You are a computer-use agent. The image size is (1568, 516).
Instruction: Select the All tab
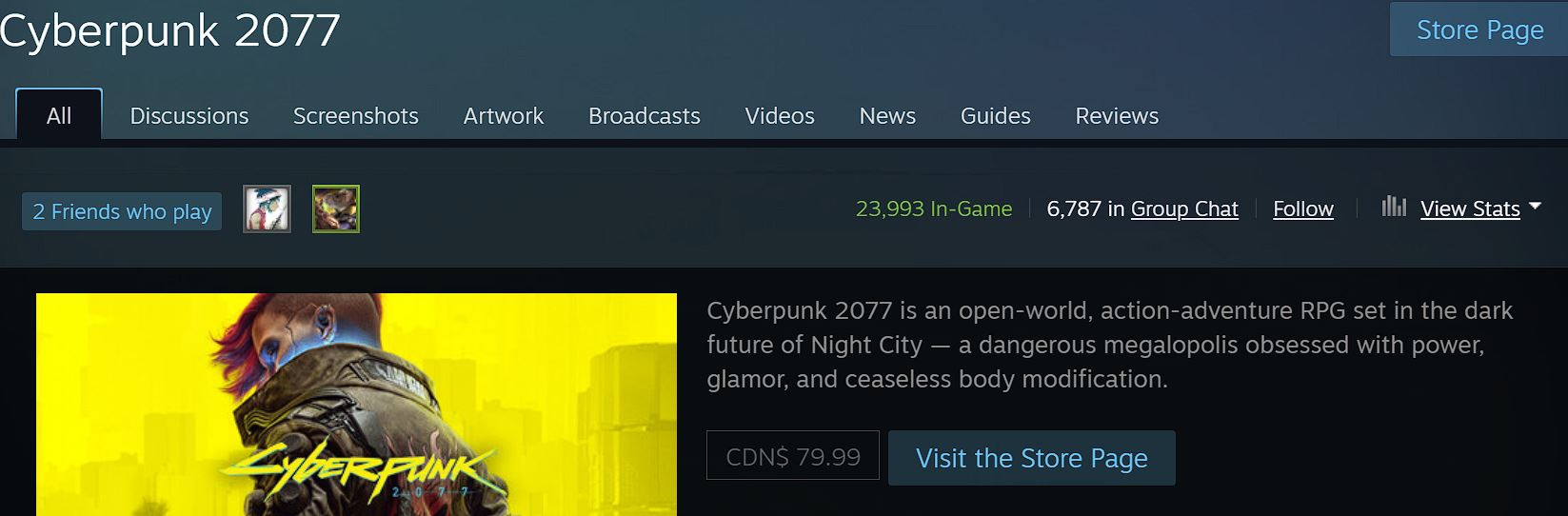(59, 115)
